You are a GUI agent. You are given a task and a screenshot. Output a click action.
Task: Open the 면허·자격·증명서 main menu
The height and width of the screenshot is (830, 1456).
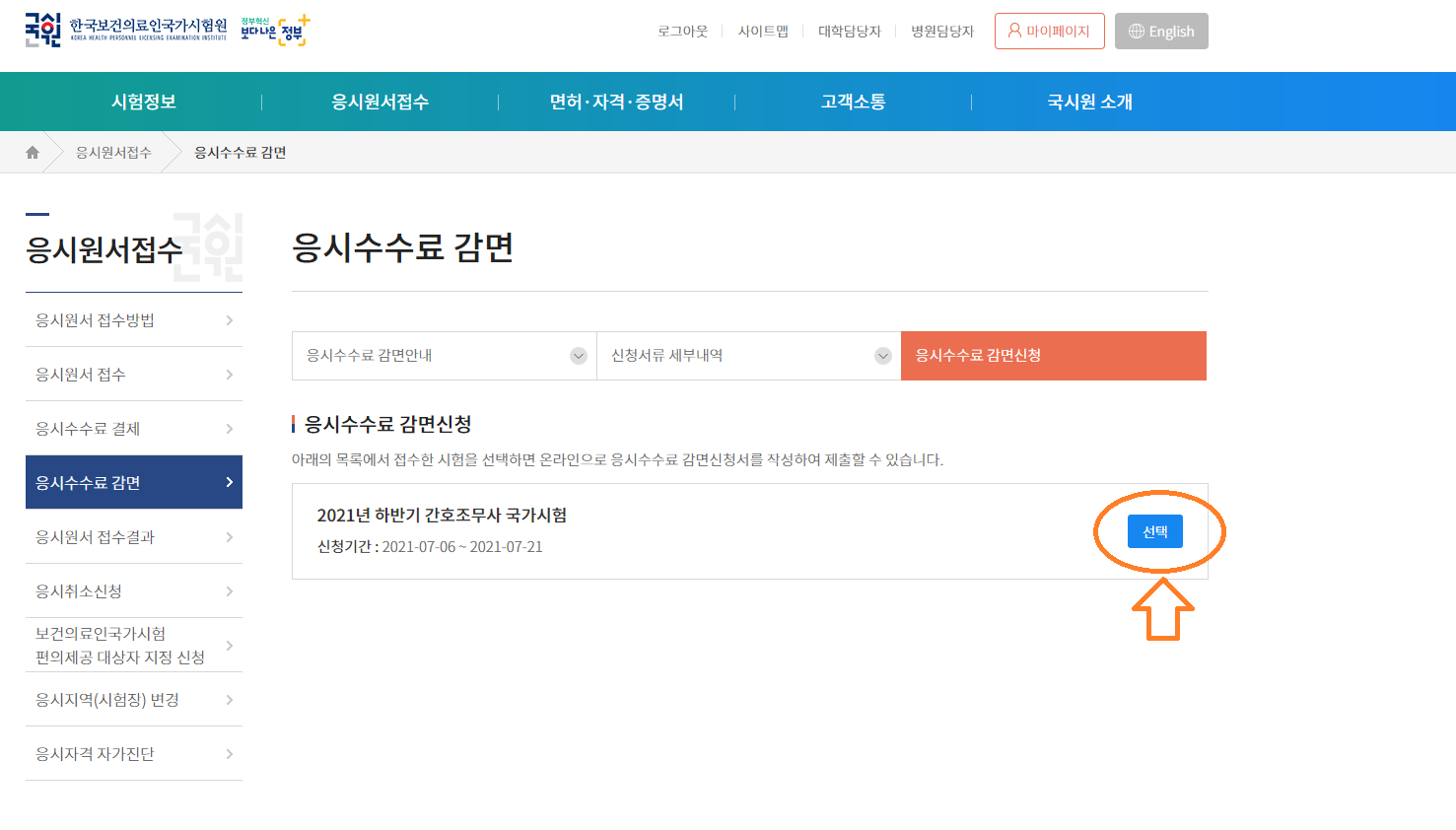(x=617, y=102)
